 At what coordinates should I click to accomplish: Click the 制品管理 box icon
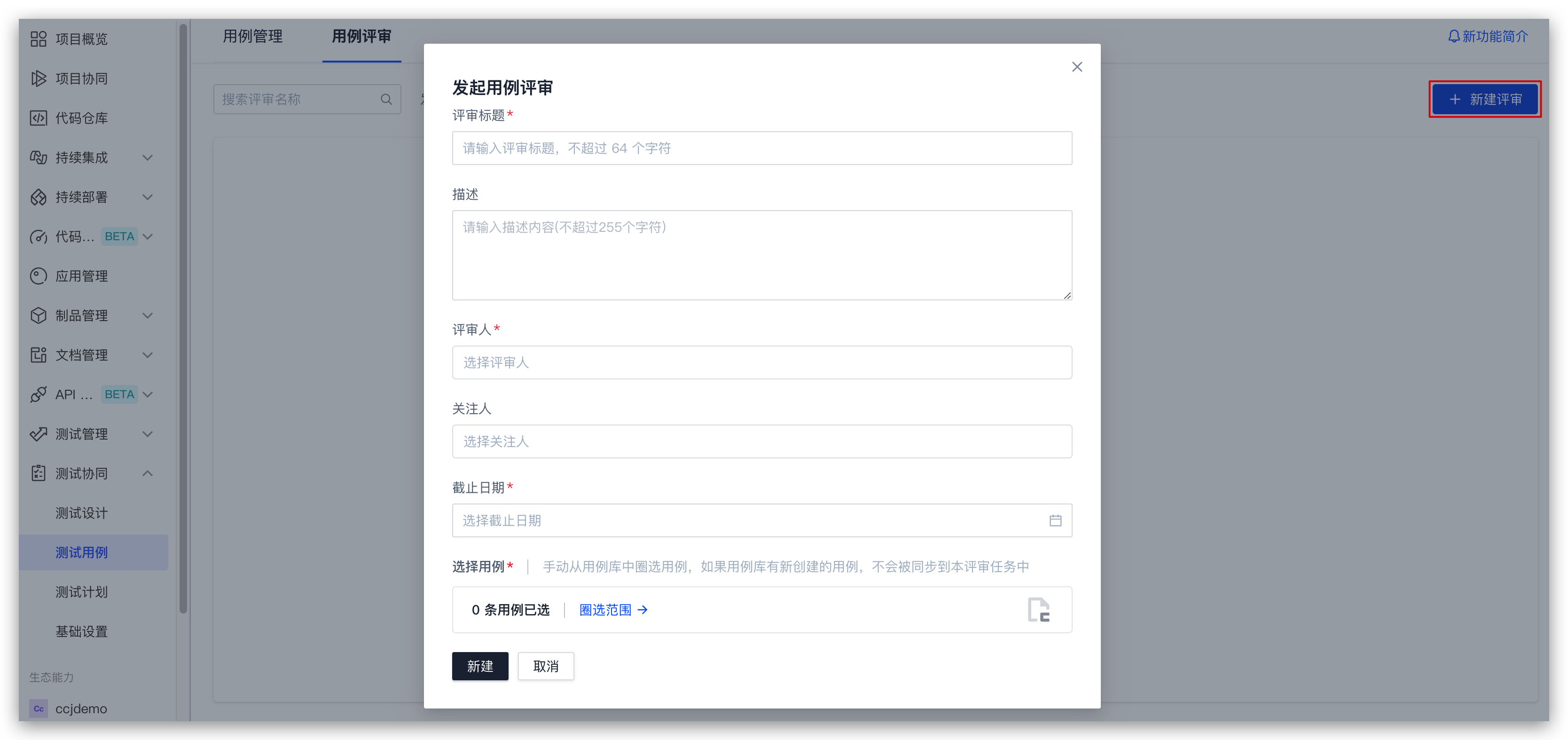pos(39,315)
